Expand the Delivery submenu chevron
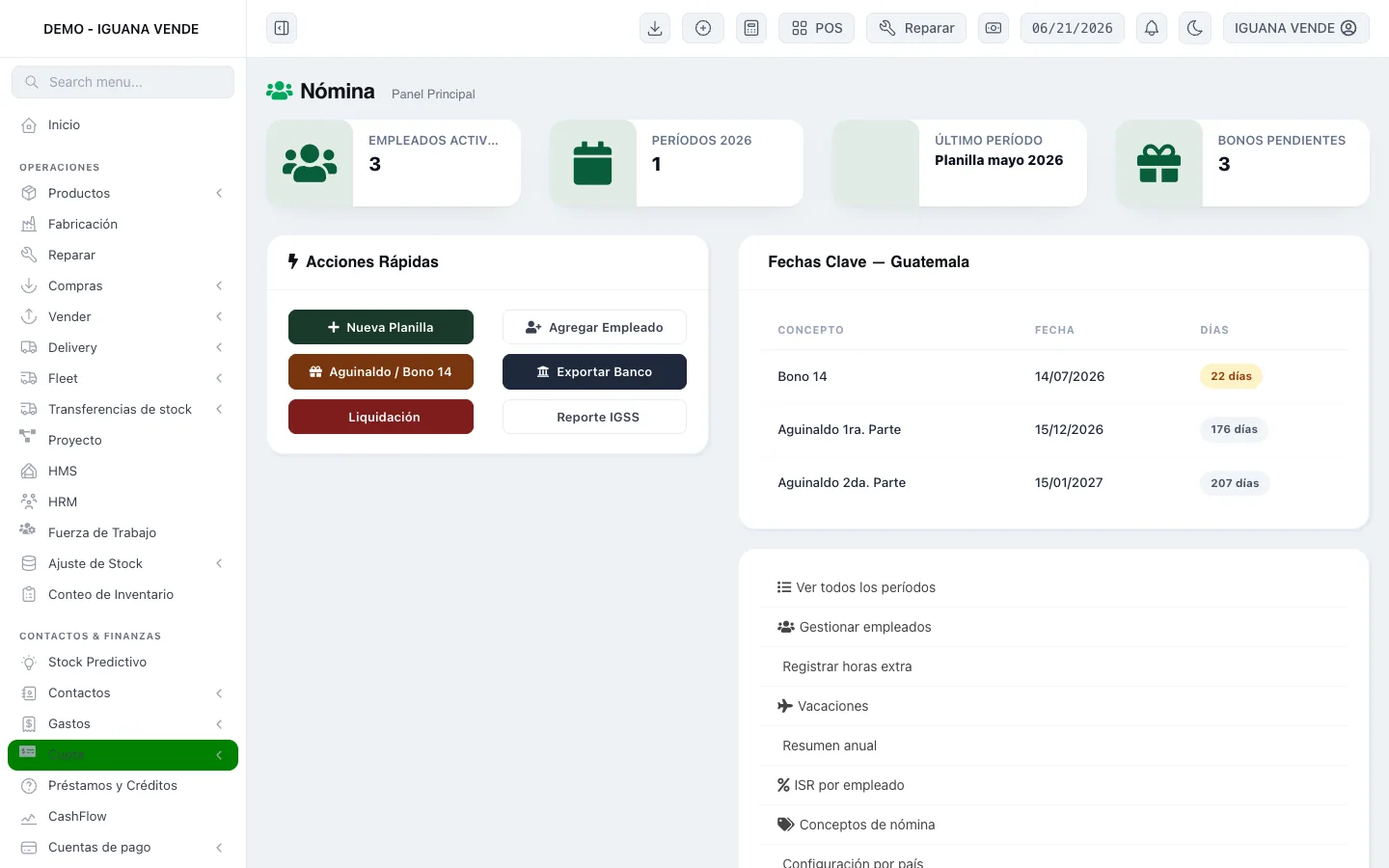Viewport: 1389px width, 868px height. coord(219,347)
